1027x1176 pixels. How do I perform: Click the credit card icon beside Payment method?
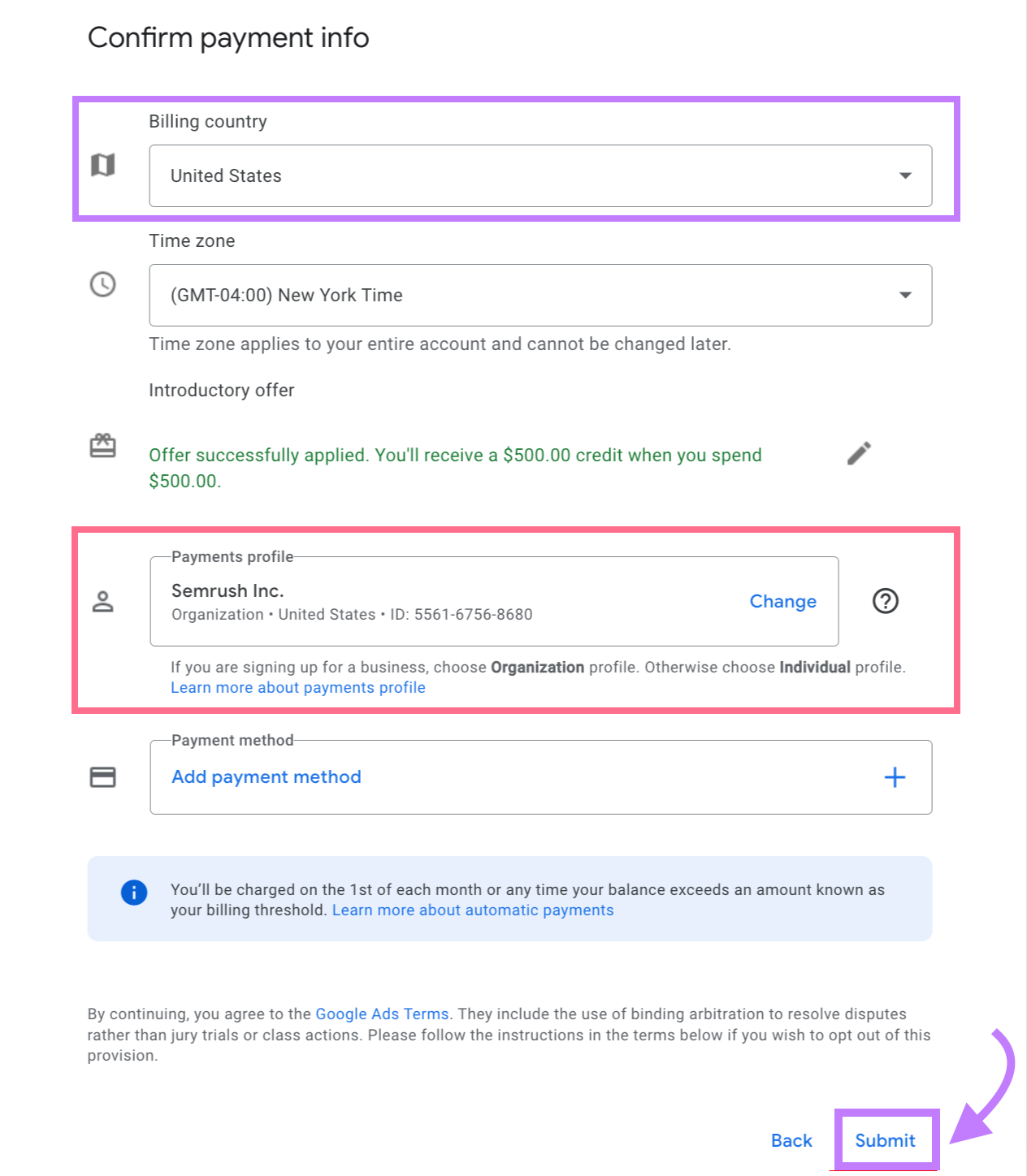(102, 777)
